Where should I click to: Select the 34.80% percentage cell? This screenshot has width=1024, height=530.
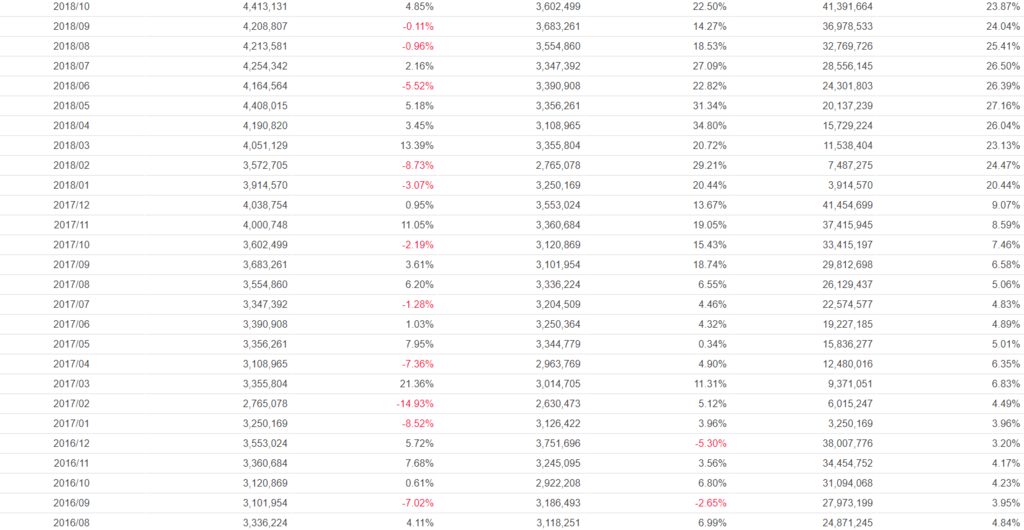(x=709, y=126)
